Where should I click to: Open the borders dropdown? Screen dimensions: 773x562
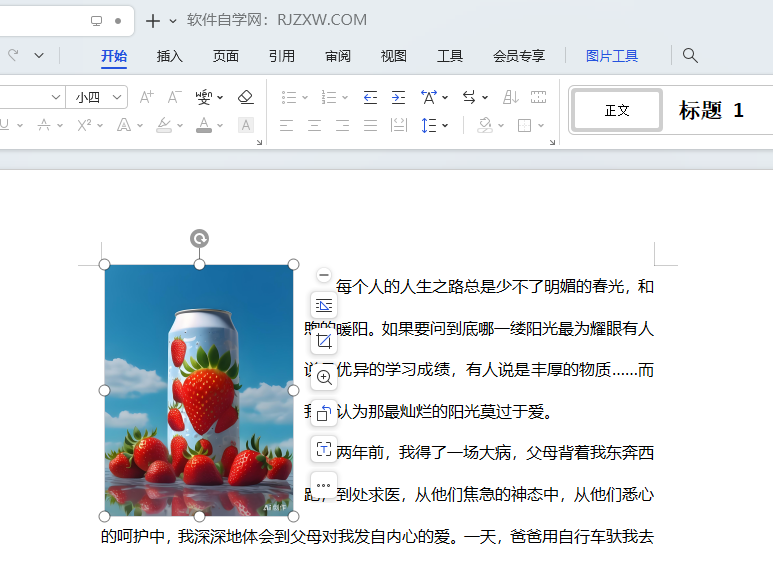tap(541, 125)
